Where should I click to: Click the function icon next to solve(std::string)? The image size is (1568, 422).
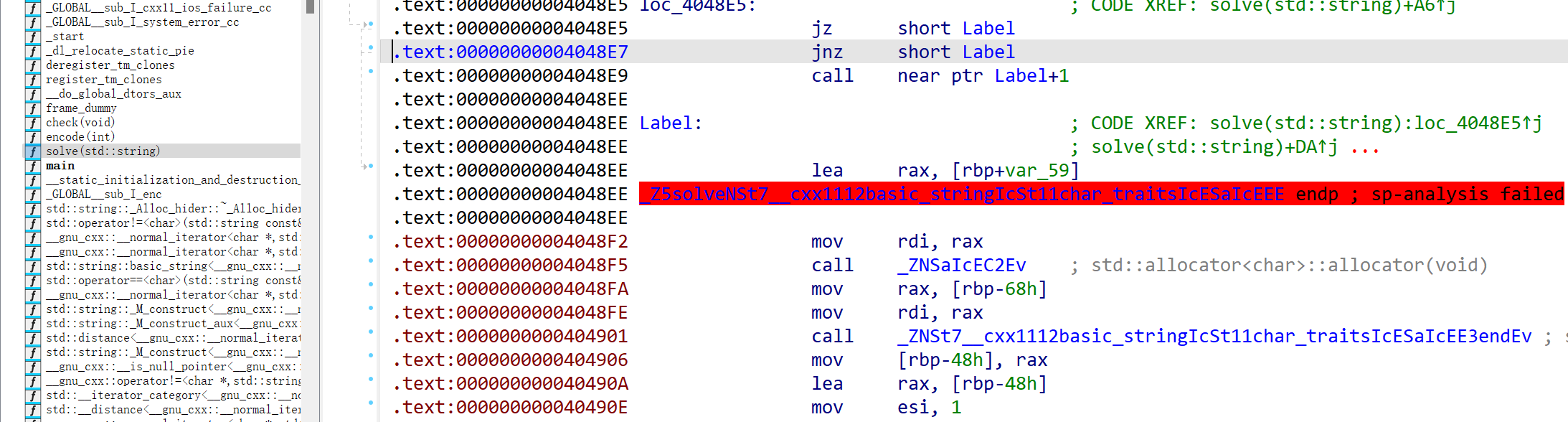tap(32, 151)
